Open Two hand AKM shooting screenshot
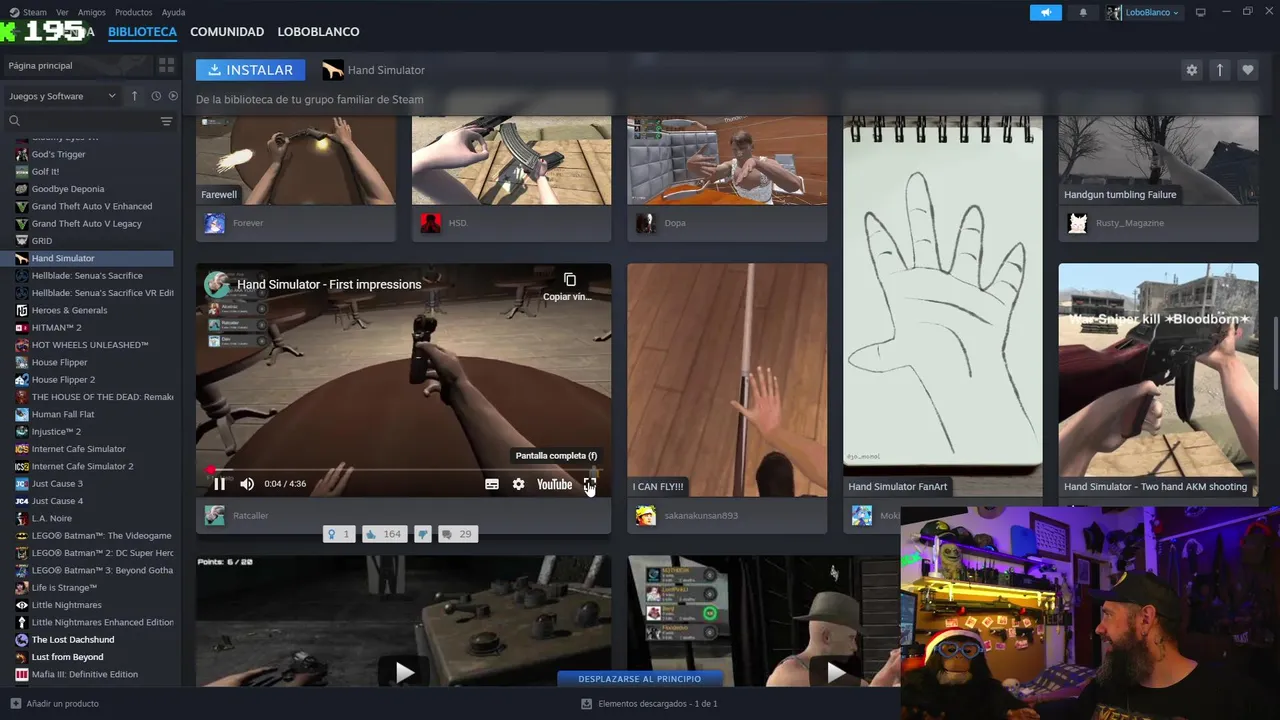This screenshot has width=1280, height=720. (x=1158, y=379)
